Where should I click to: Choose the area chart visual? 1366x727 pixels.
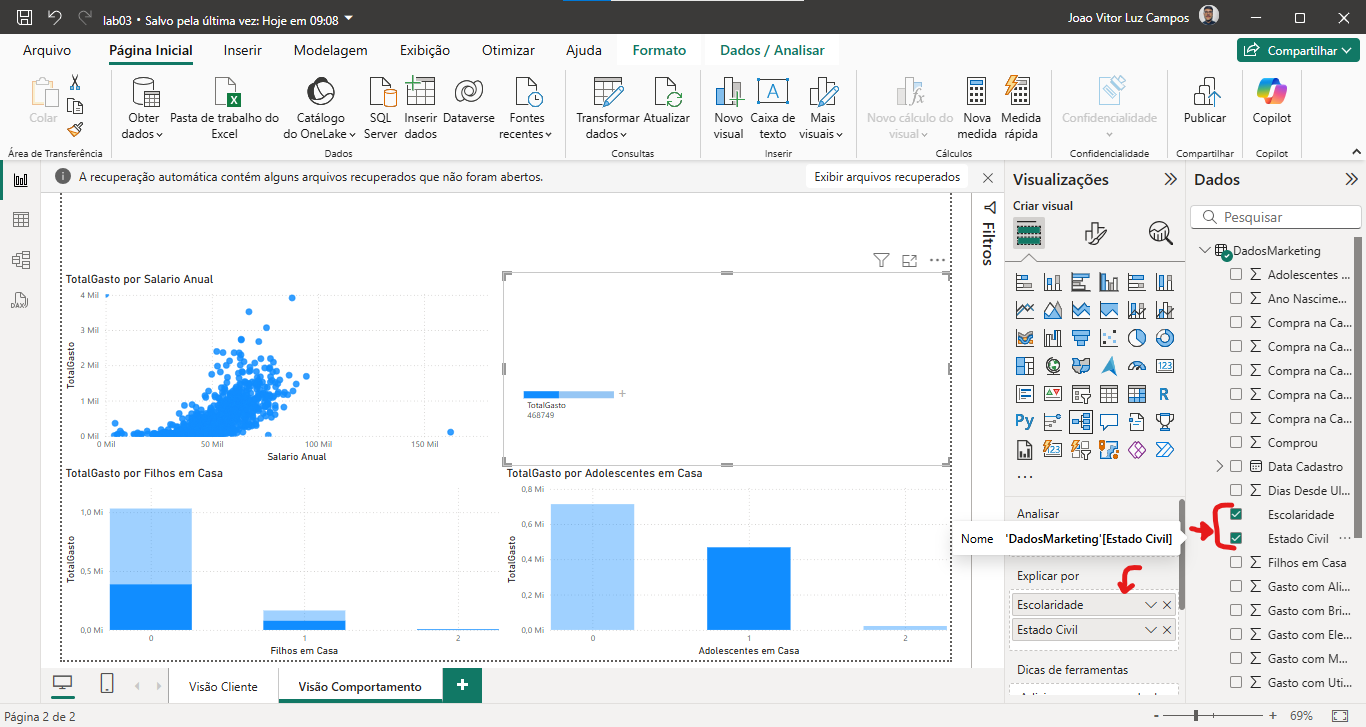click(x=1052, y=310)
